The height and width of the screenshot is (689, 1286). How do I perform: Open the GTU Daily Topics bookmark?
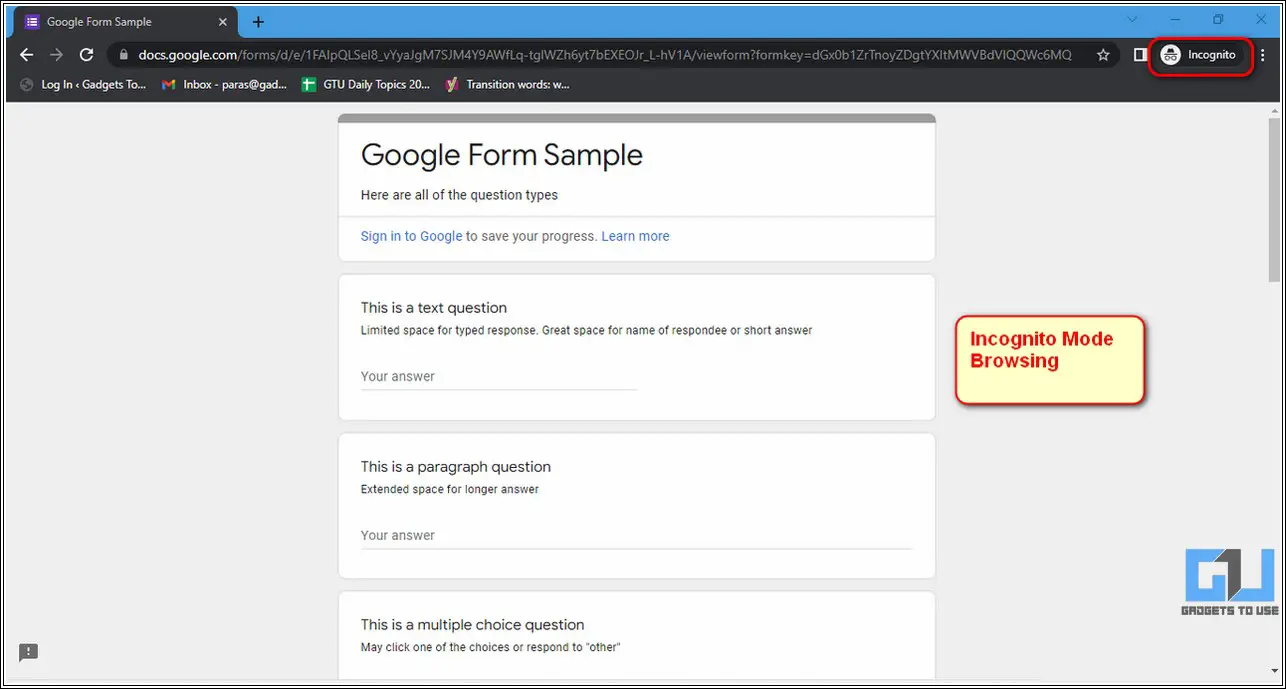click(366, 85)
